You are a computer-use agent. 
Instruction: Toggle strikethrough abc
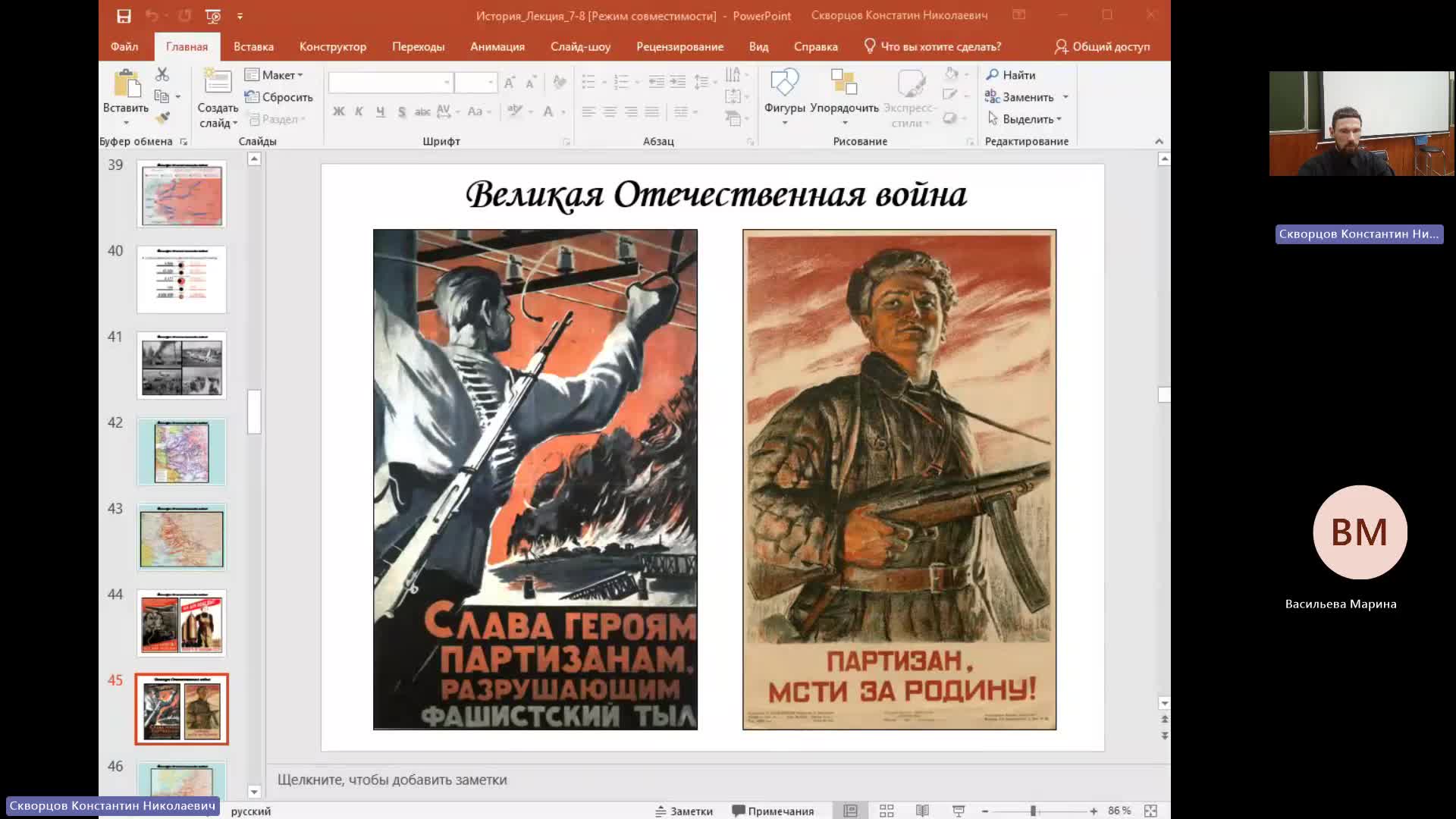[x=422, y=111]
